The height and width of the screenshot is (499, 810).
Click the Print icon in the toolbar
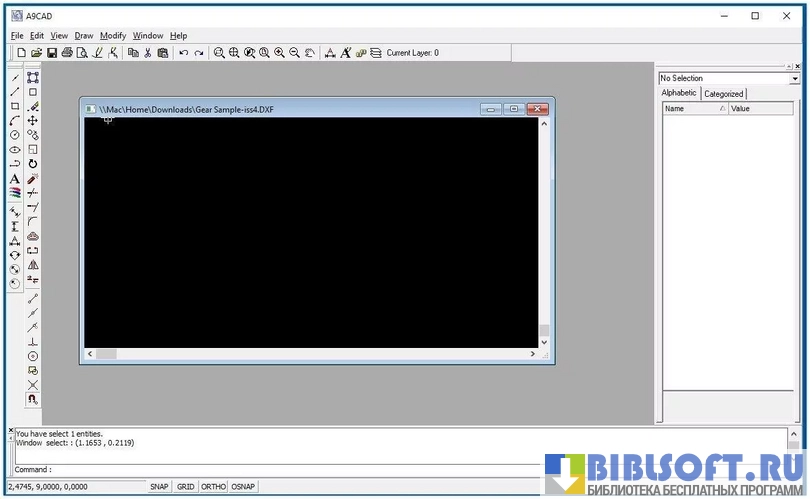[x=67, y=53]
